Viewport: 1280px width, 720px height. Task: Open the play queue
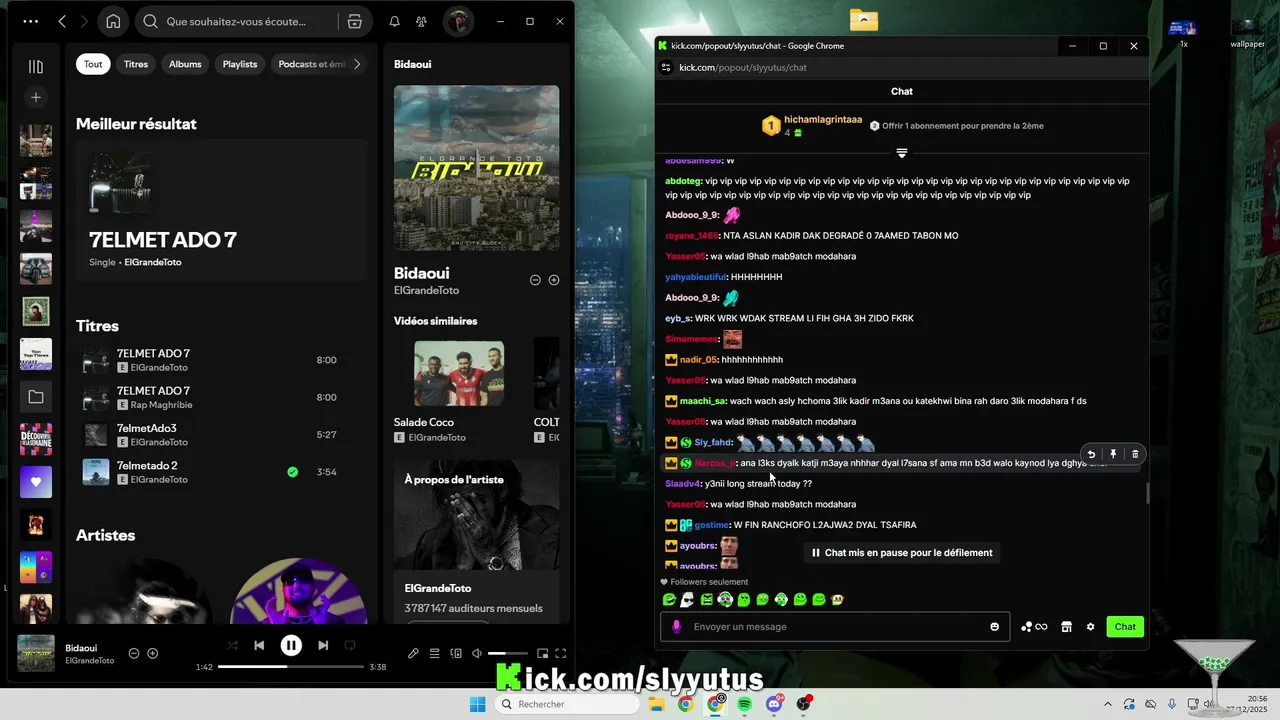pyautogui.click(x=435, y=653)
